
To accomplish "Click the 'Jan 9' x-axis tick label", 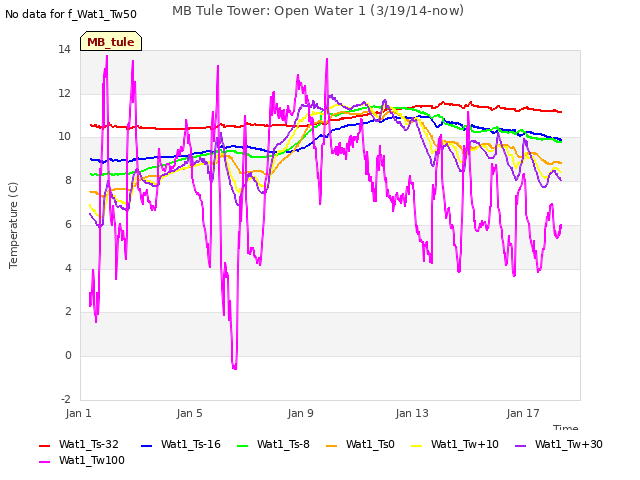I will [300, 413].
